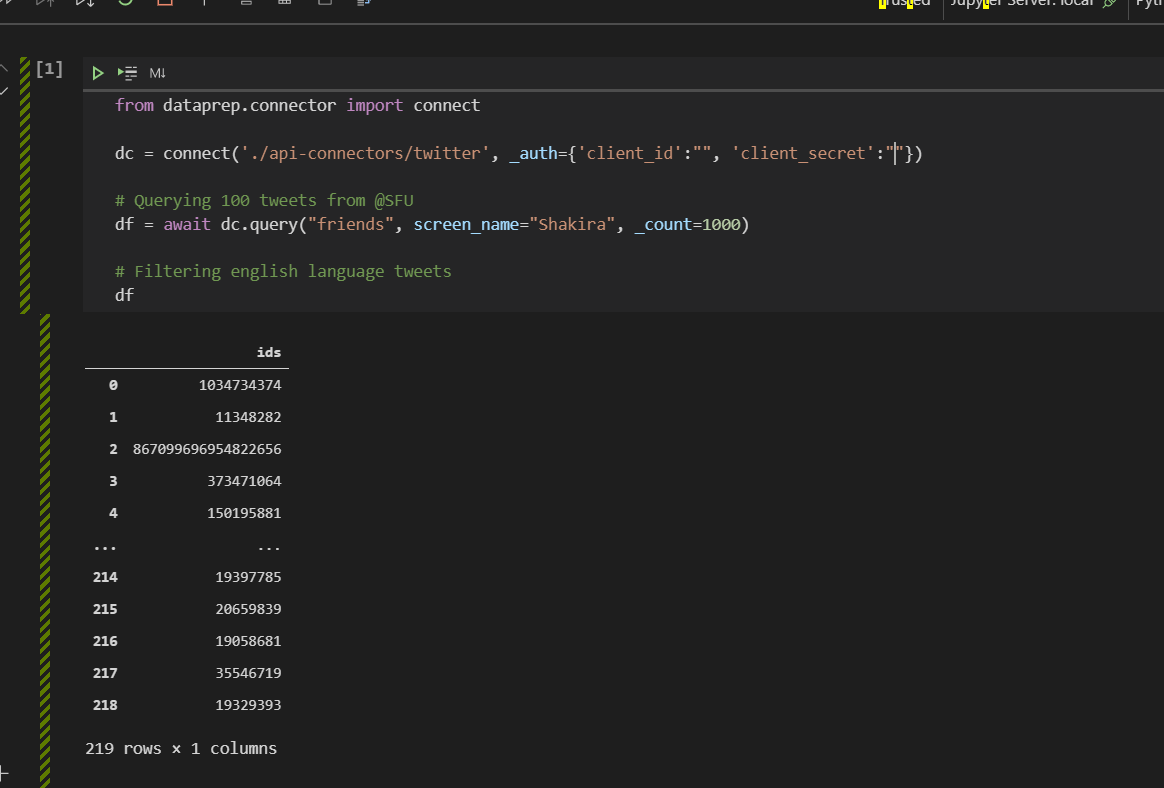Select the cell value 19058681
1164x788 pixels.
248,640
